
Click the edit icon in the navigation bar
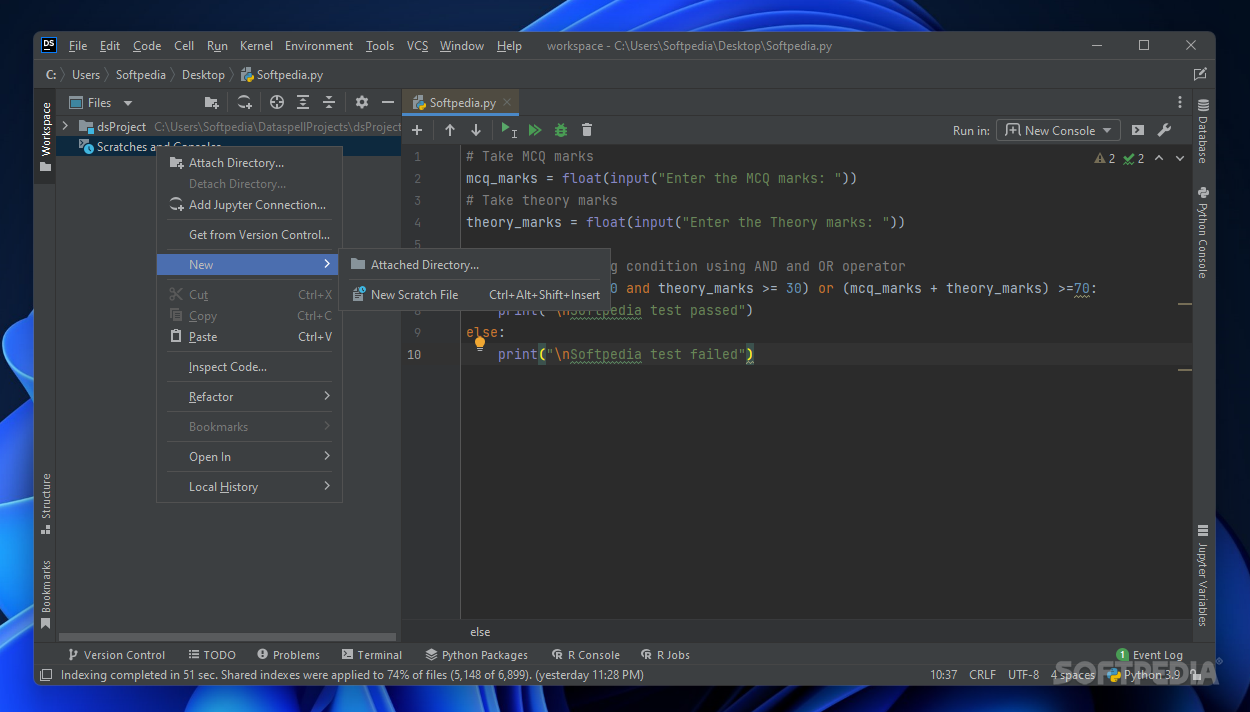click(1200, 74)
